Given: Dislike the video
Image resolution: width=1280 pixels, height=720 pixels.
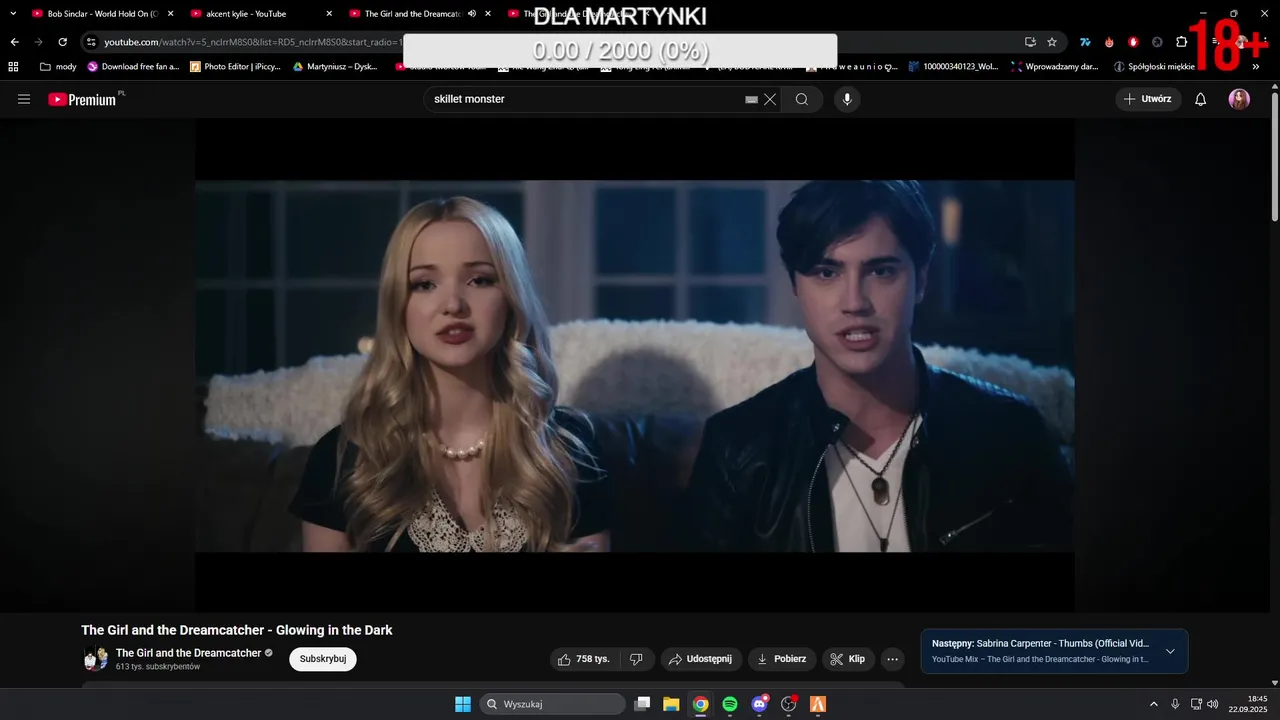Looking at the screenshot, I should coord(636,659).
